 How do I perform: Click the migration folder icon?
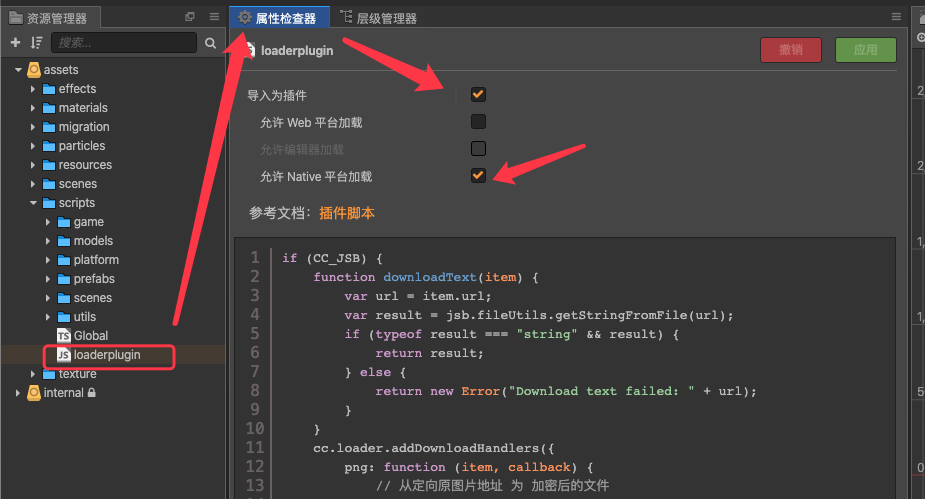(49, 127)
